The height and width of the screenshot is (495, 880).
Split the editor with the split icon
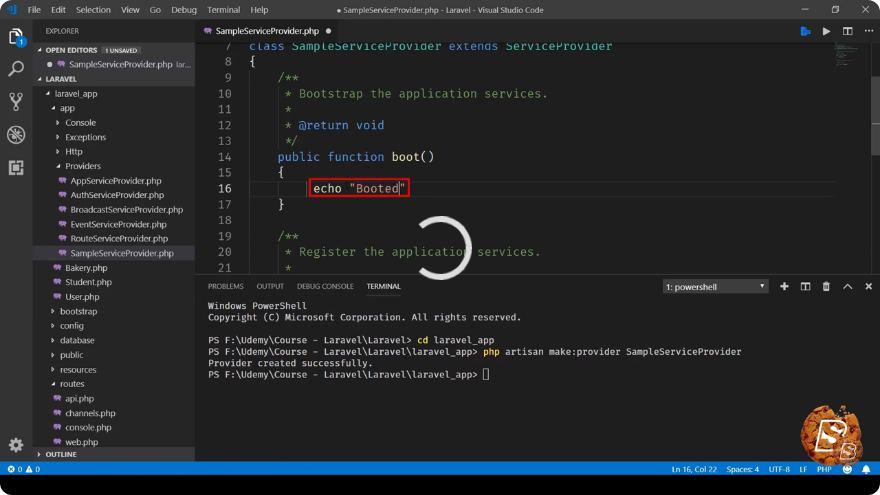(x=847, y=31)
